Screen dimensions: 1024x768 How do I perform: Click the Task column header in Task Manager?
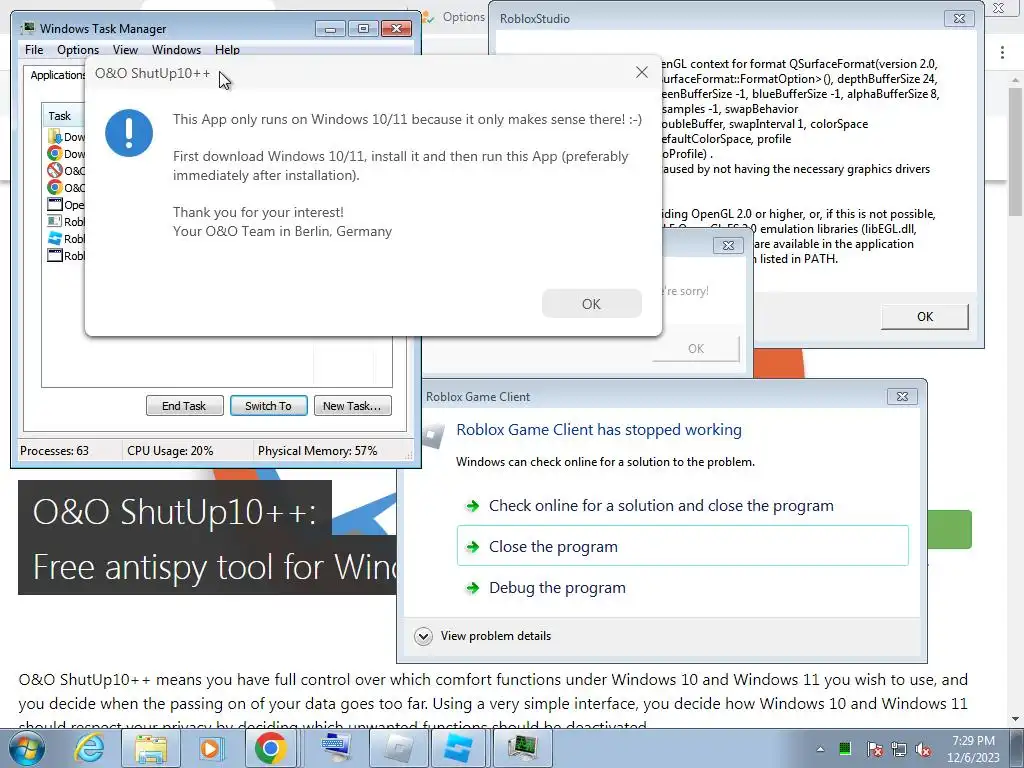pos(63,116)
